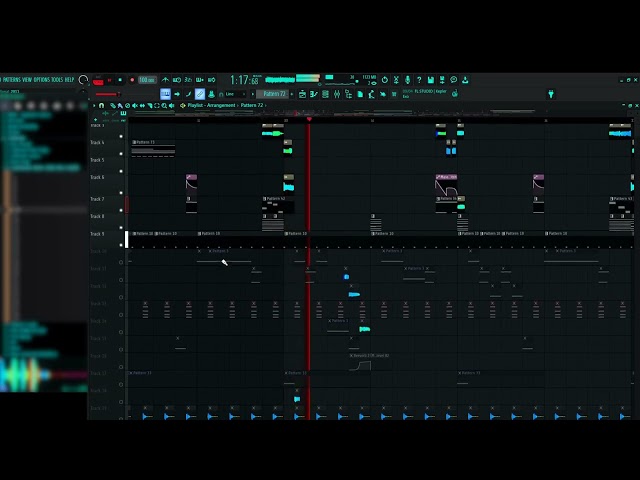
Task: Click the download content library icon
Action: pyautogui.click(x=465, y=80)
